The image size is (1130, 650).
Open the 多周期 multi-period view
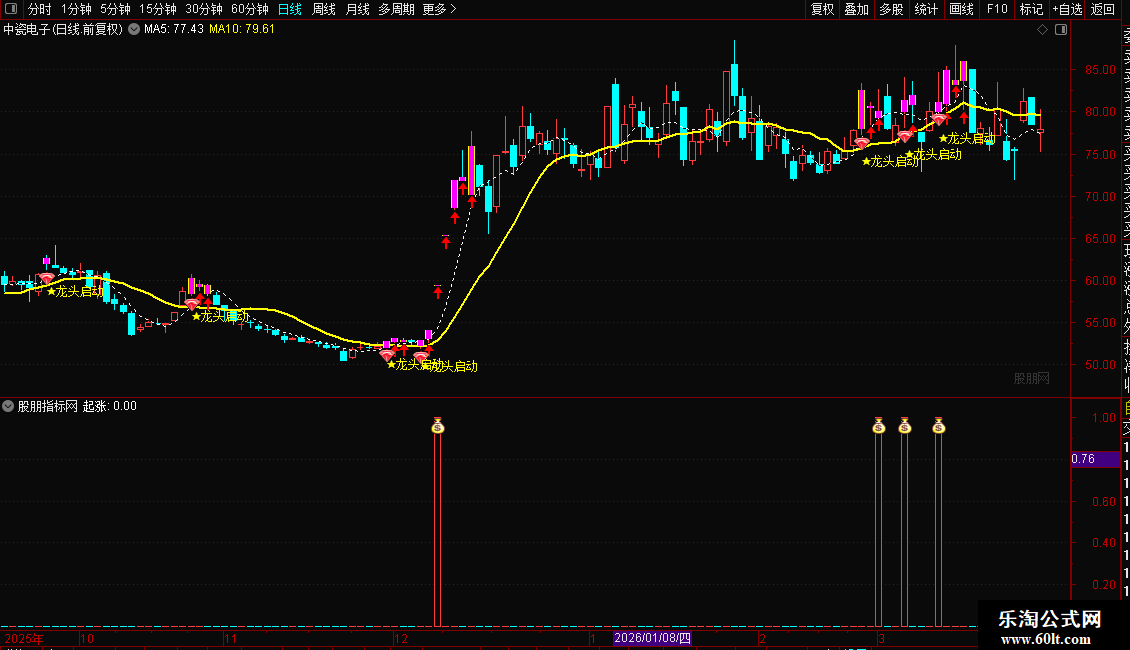396,9
